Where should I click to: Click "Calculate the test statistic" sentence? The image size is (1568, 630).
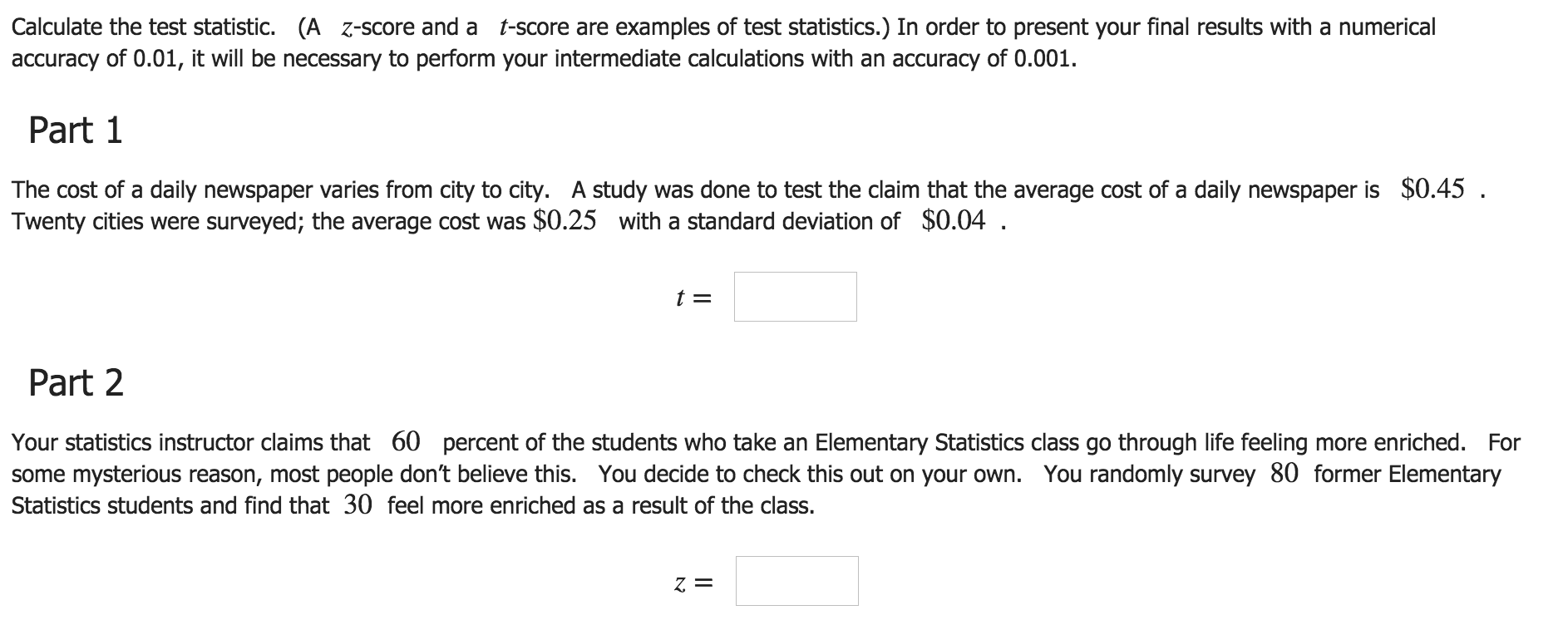point(143,27)
